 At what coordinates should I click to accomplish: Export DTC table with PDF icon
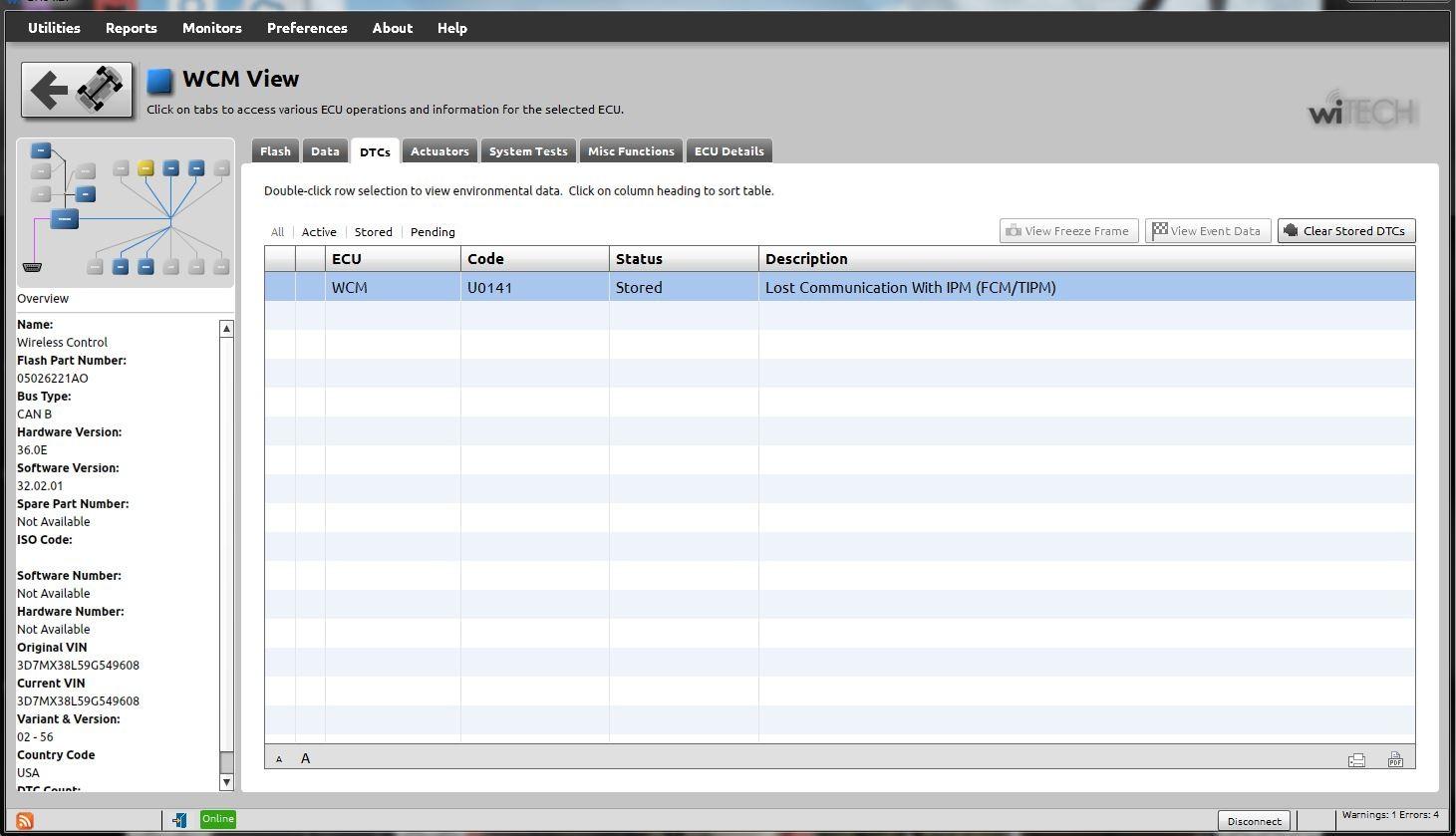pos(1395,759)
